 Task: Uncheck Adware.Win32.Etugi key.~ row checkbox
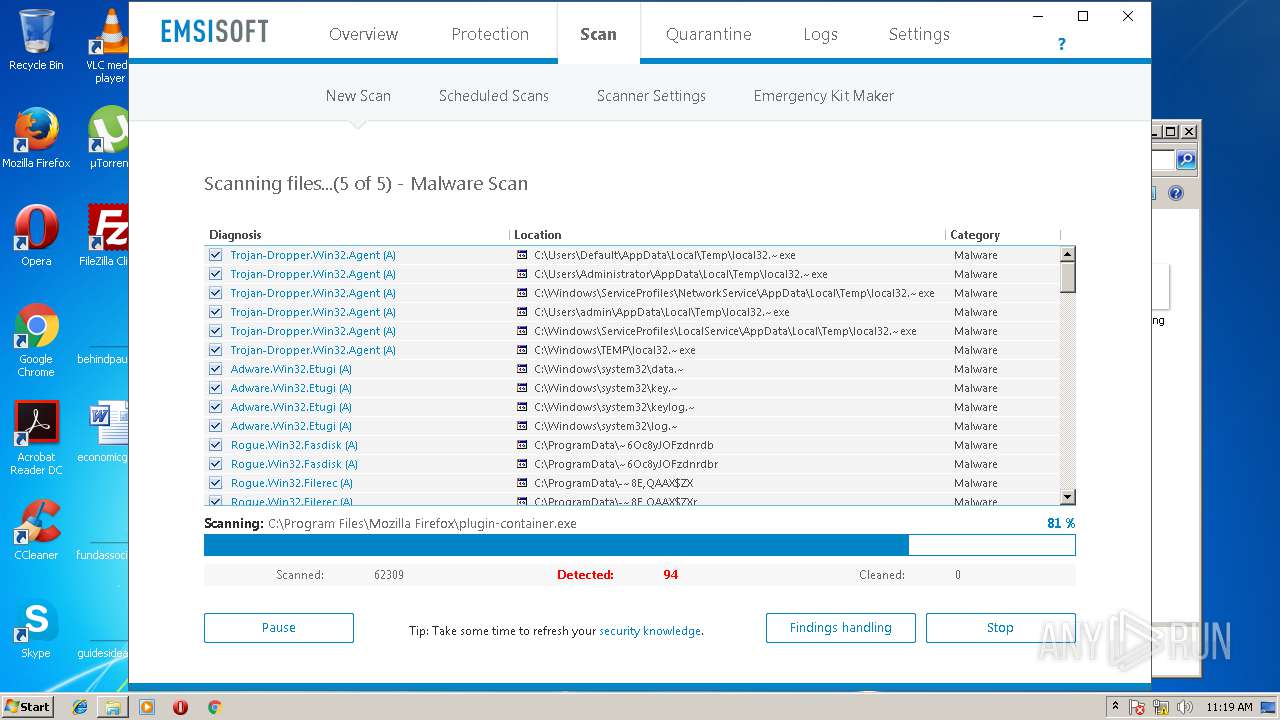pos(215,388)
